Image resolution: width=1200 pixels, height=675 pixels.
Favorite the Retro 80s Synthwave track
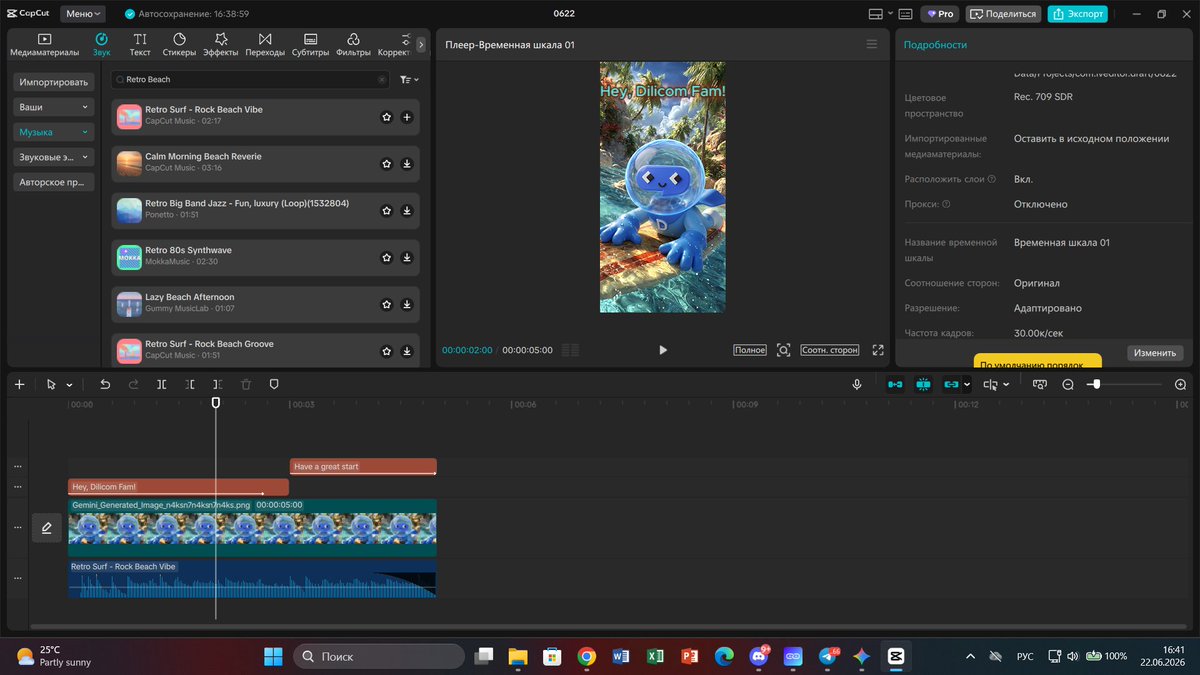click(387, 258)
